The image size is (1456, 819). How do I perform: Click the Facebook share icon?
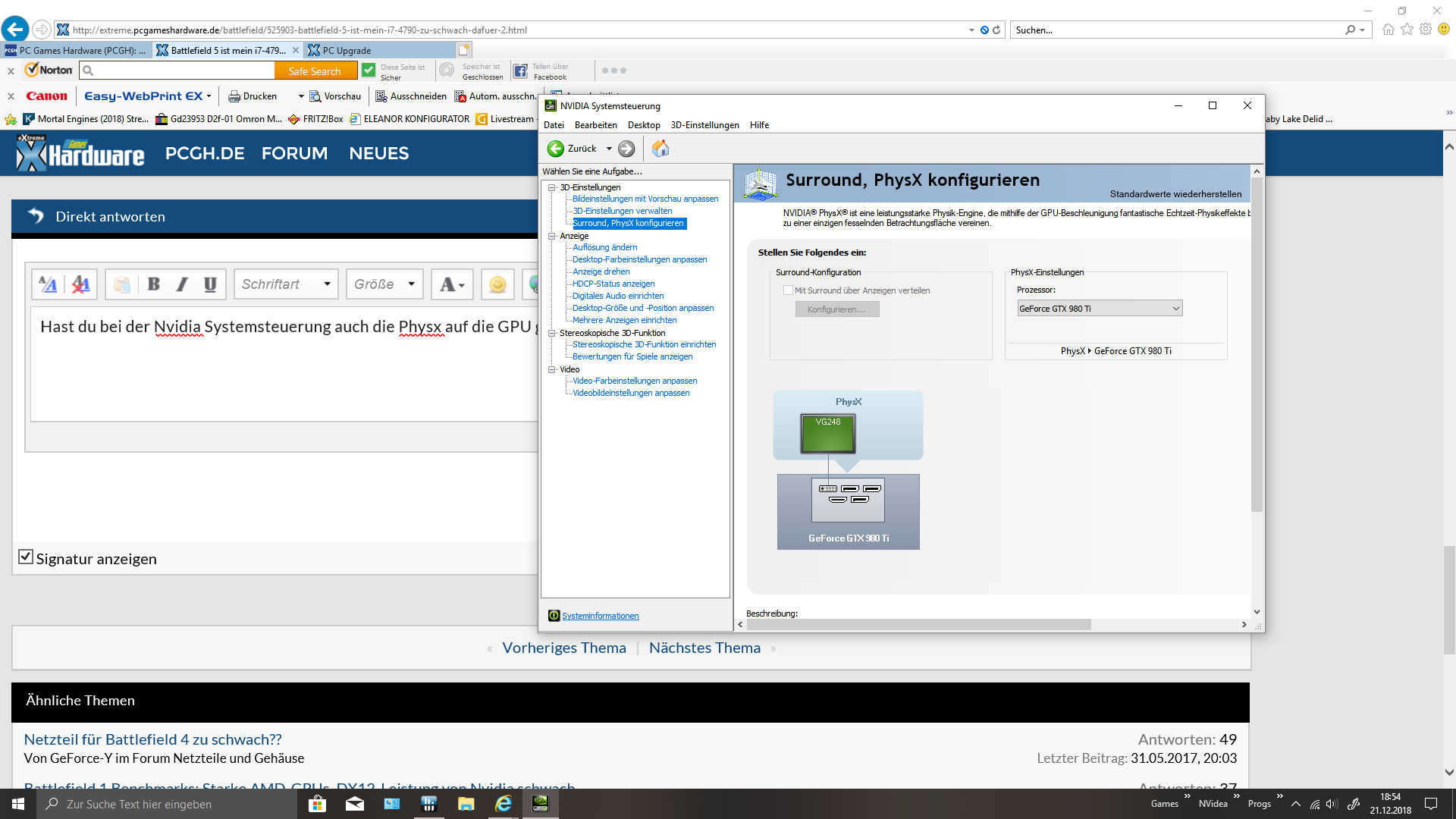pos(520,71)
